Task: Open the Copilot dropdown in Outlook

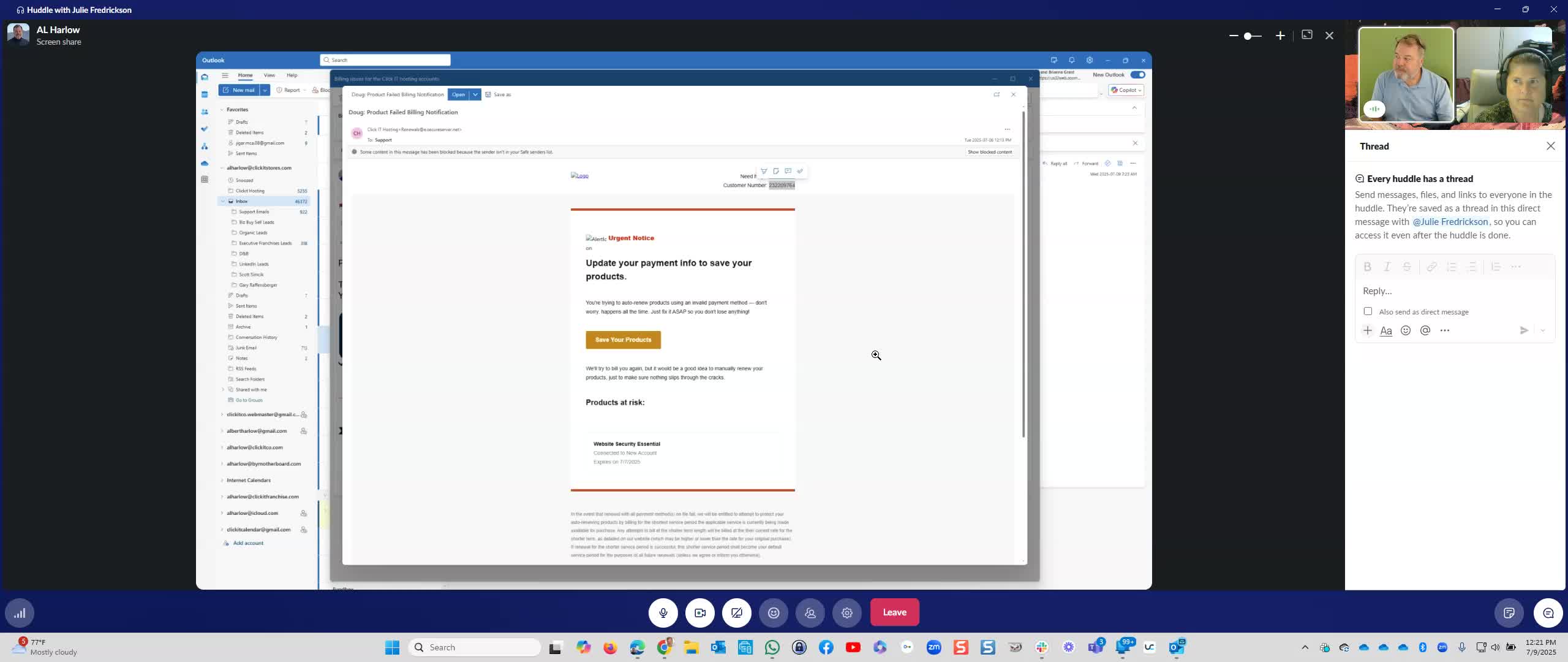Action: 1126,90
